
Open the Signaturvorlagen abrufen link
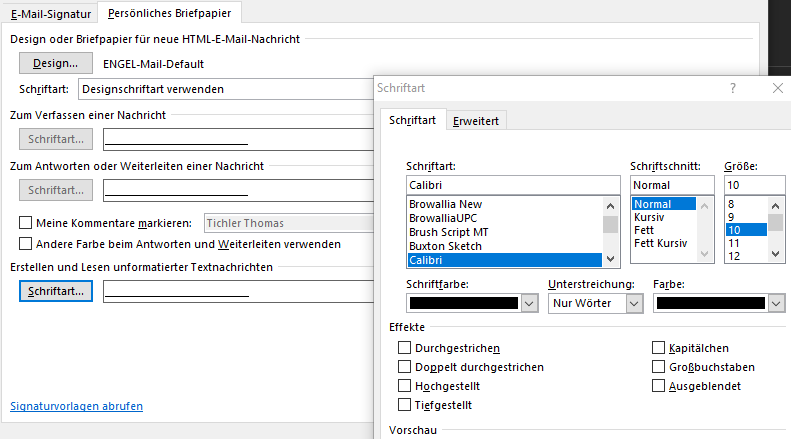pos(76,407)
